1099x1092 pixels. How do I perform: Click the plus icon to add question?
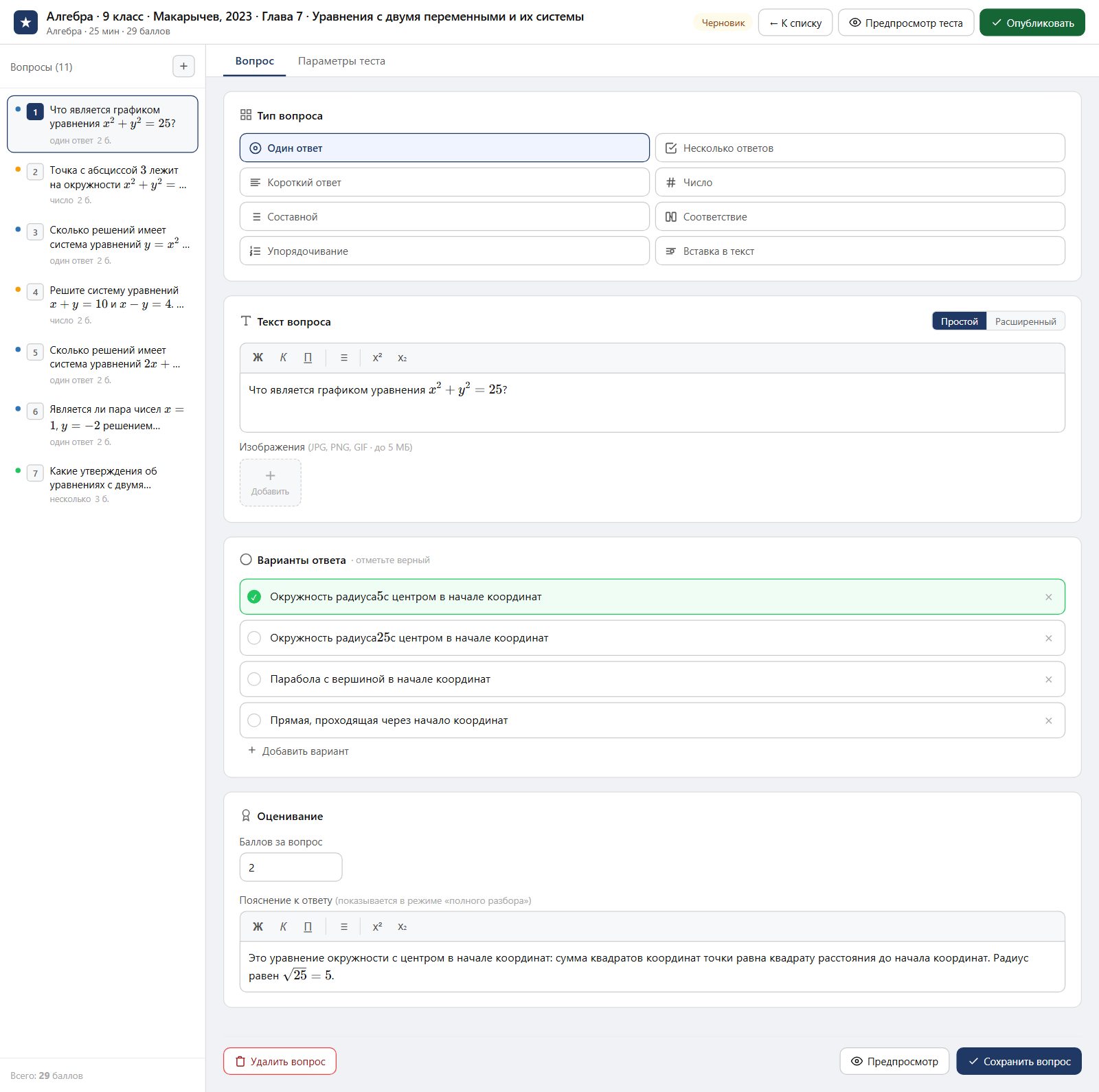(183, 67)
